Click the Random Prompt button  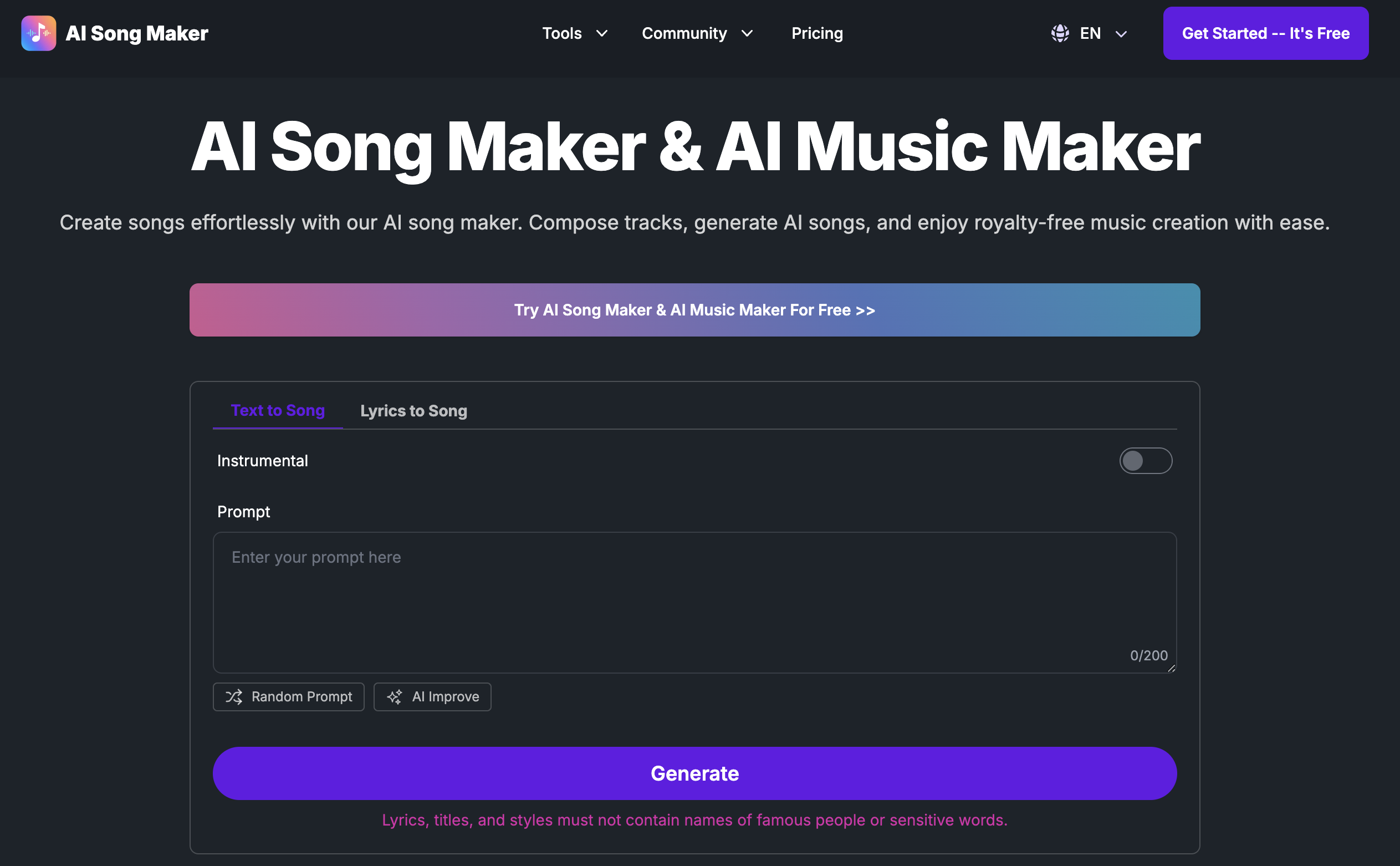pos(289,696)
